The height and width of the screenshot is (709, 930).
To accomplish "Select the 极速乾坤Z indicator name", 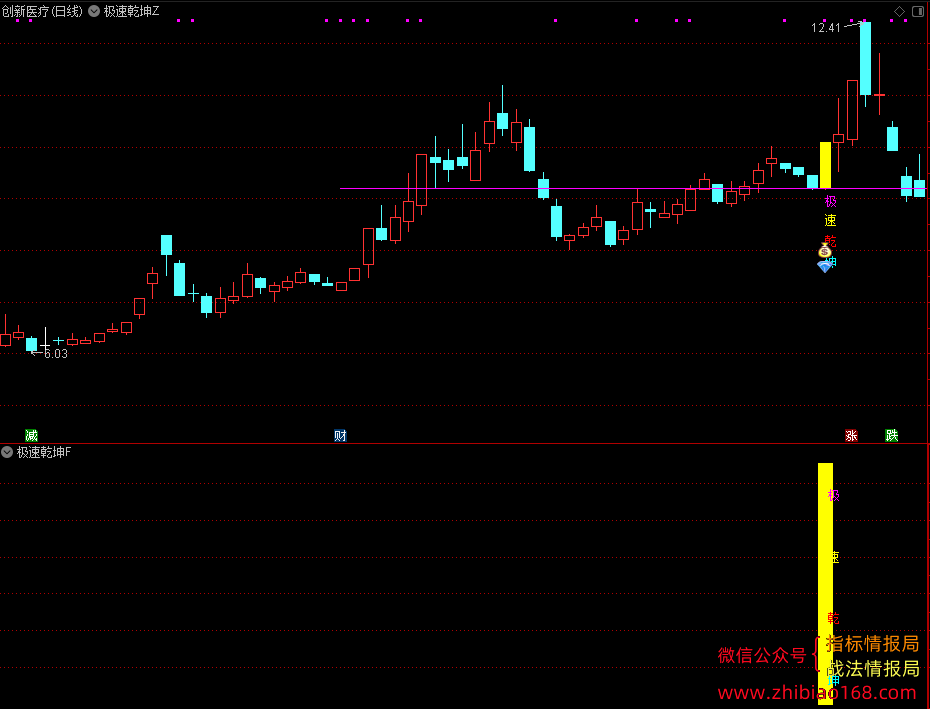I will click(x=132, y=11).
